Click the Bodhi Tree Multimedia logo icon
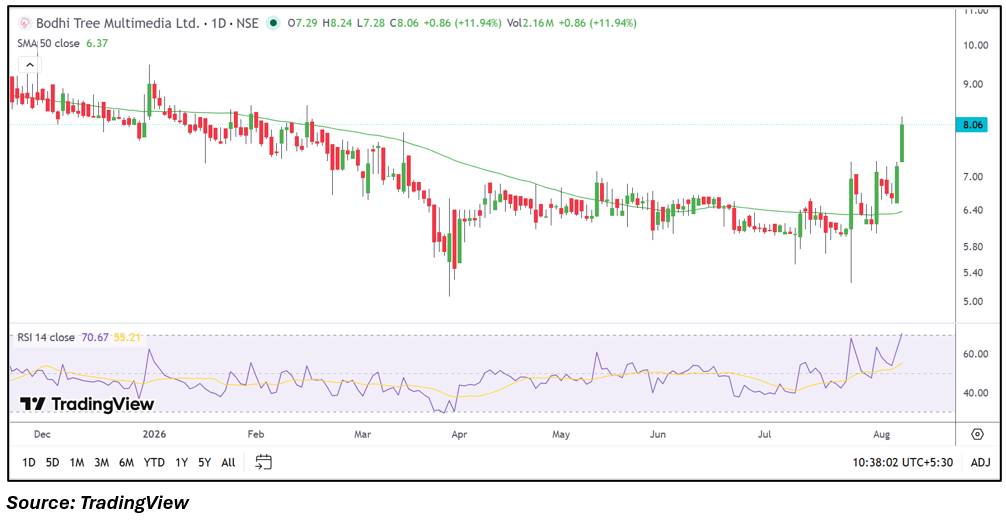The width and height of the screenshot is (1006, 522). tap(25, 23)
